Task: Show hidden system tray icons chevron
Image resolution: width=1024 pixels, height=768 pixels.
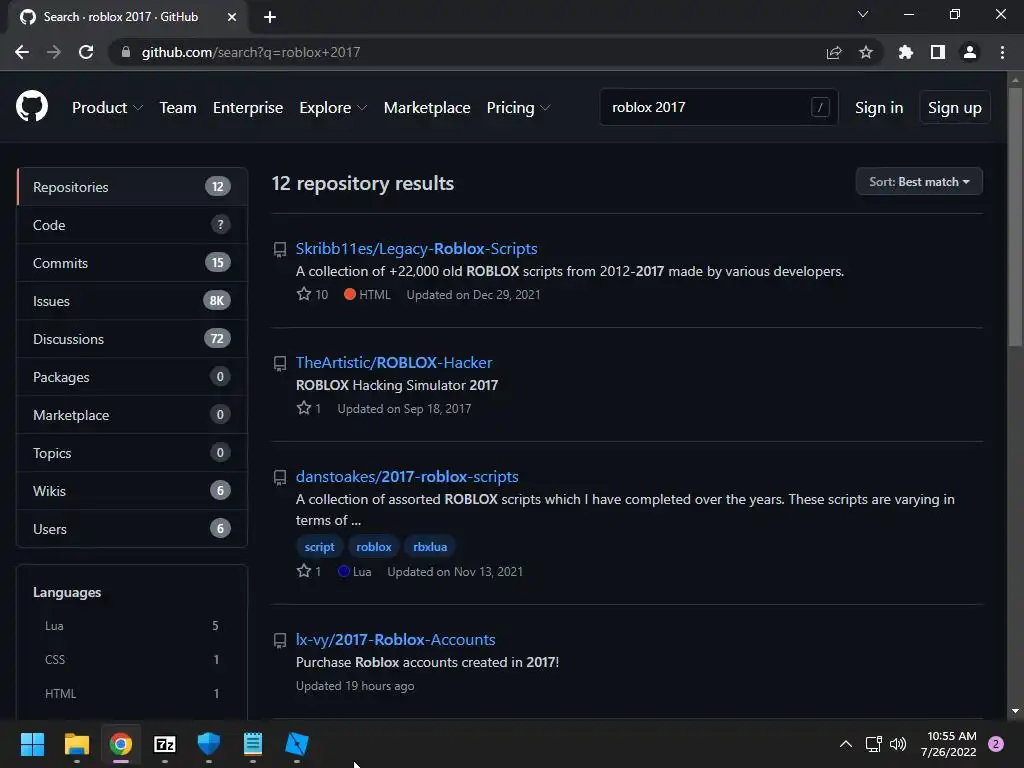Action: (845, 744)
